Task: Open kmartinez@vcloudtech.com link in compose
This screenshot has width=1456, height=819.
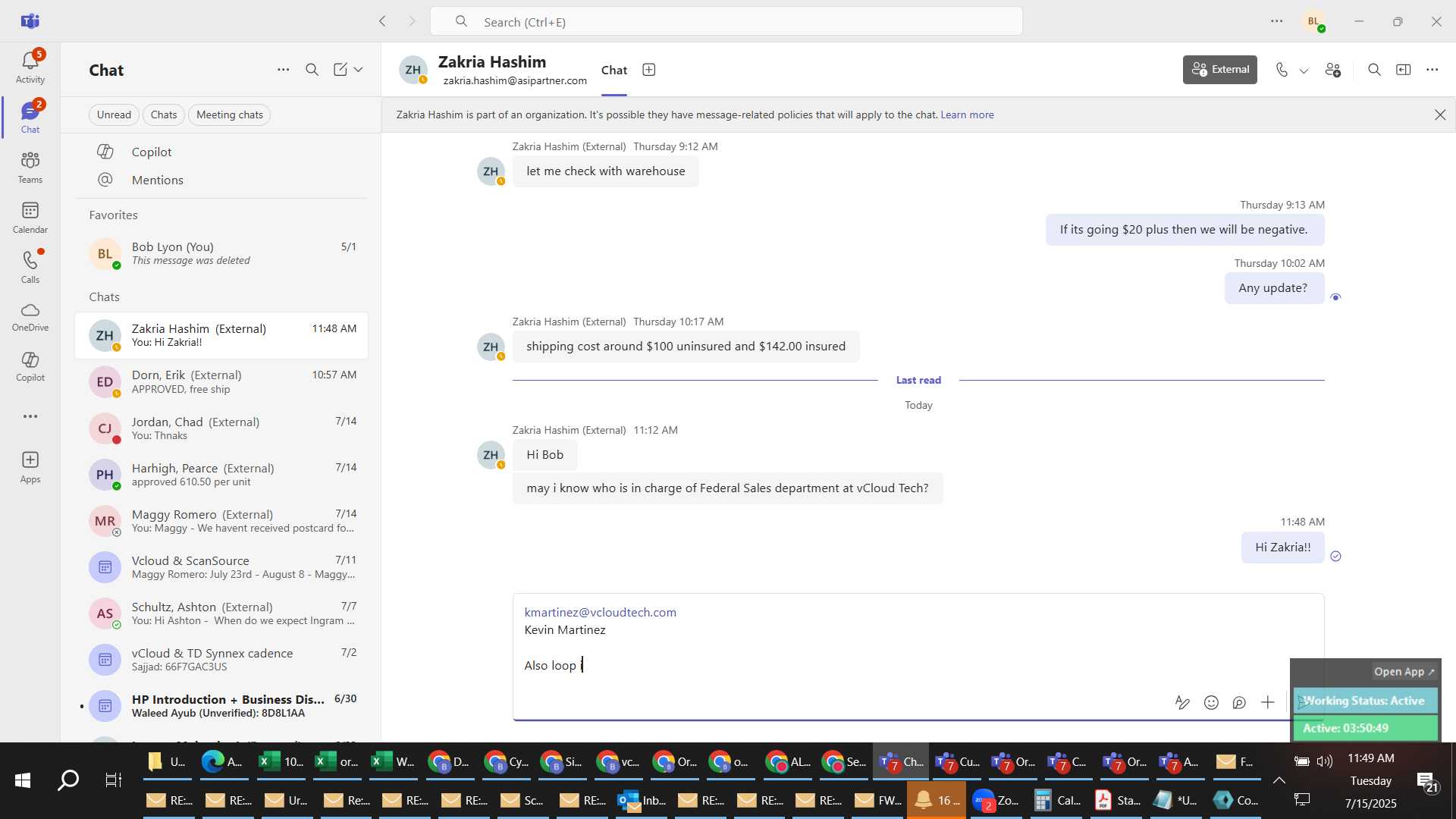Action: [600, 612]
